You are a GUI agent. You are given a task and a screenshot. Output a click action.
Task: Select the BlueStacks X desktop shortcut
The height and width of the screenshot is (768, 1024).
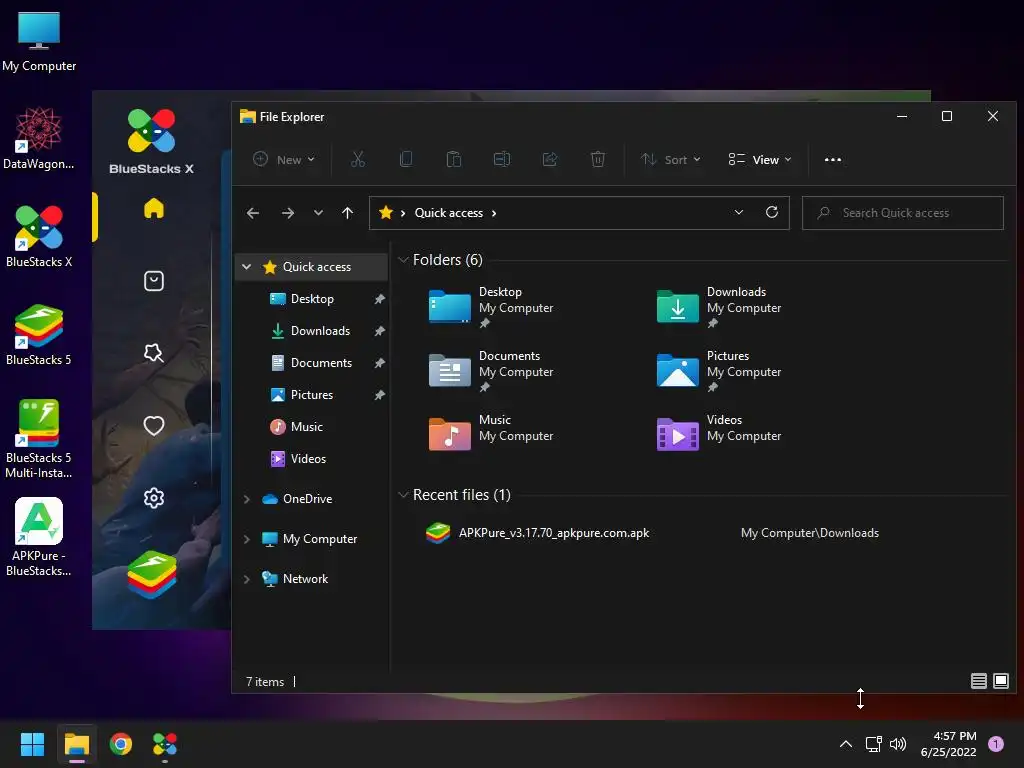39,236
